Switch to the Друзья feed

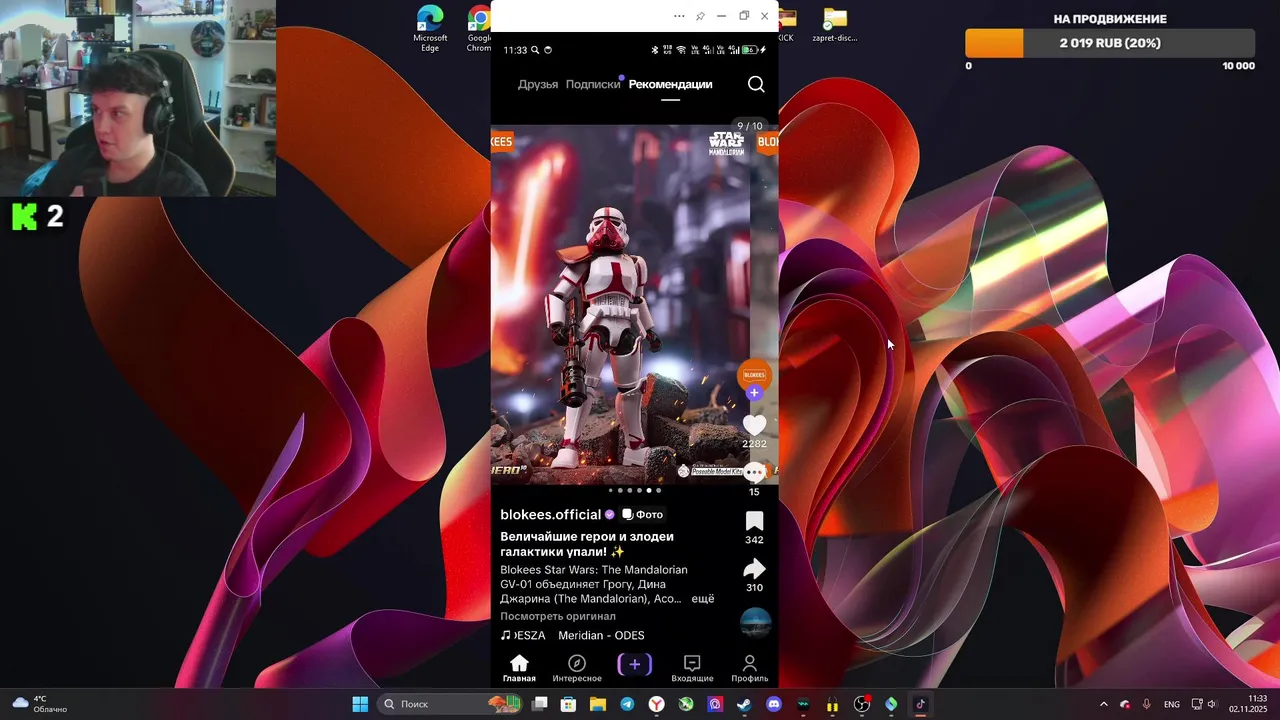(x=538, y=84)
